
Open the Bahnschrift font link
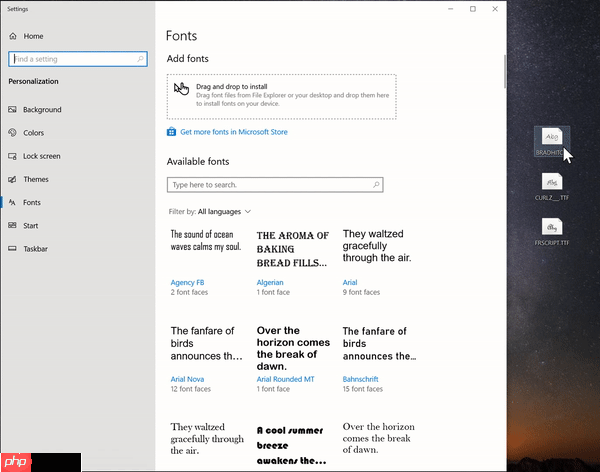360,379
